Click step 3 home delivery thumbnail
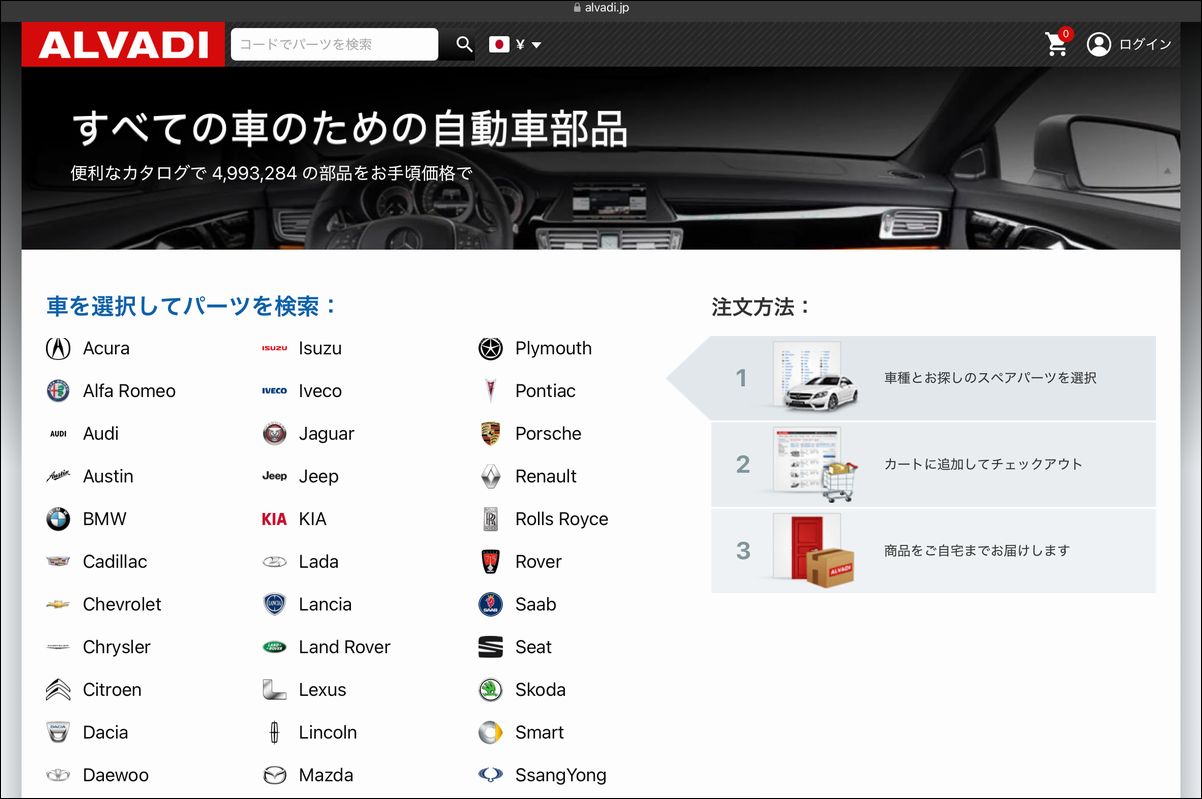The width and height of the screenshot is (1202, 799). click(815, 550)
